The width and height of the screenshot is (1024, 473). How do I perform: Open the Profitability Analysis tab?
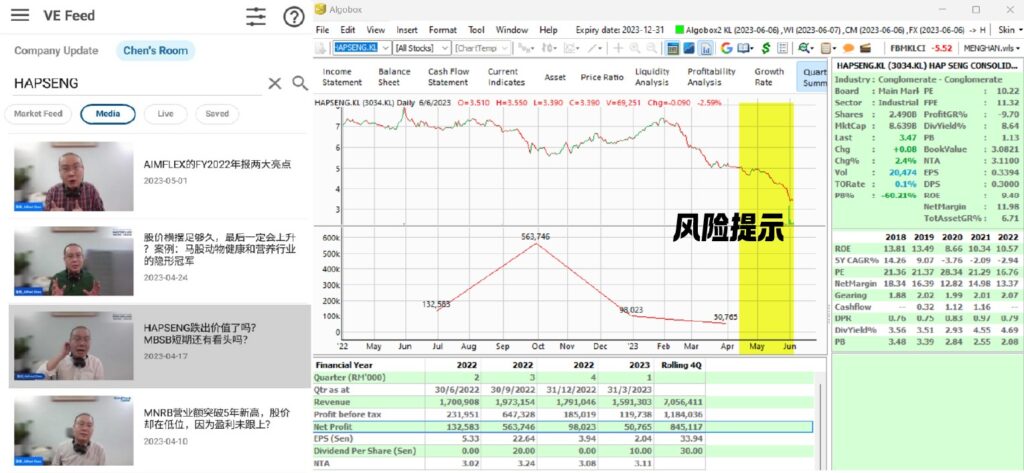click(711, 77)
